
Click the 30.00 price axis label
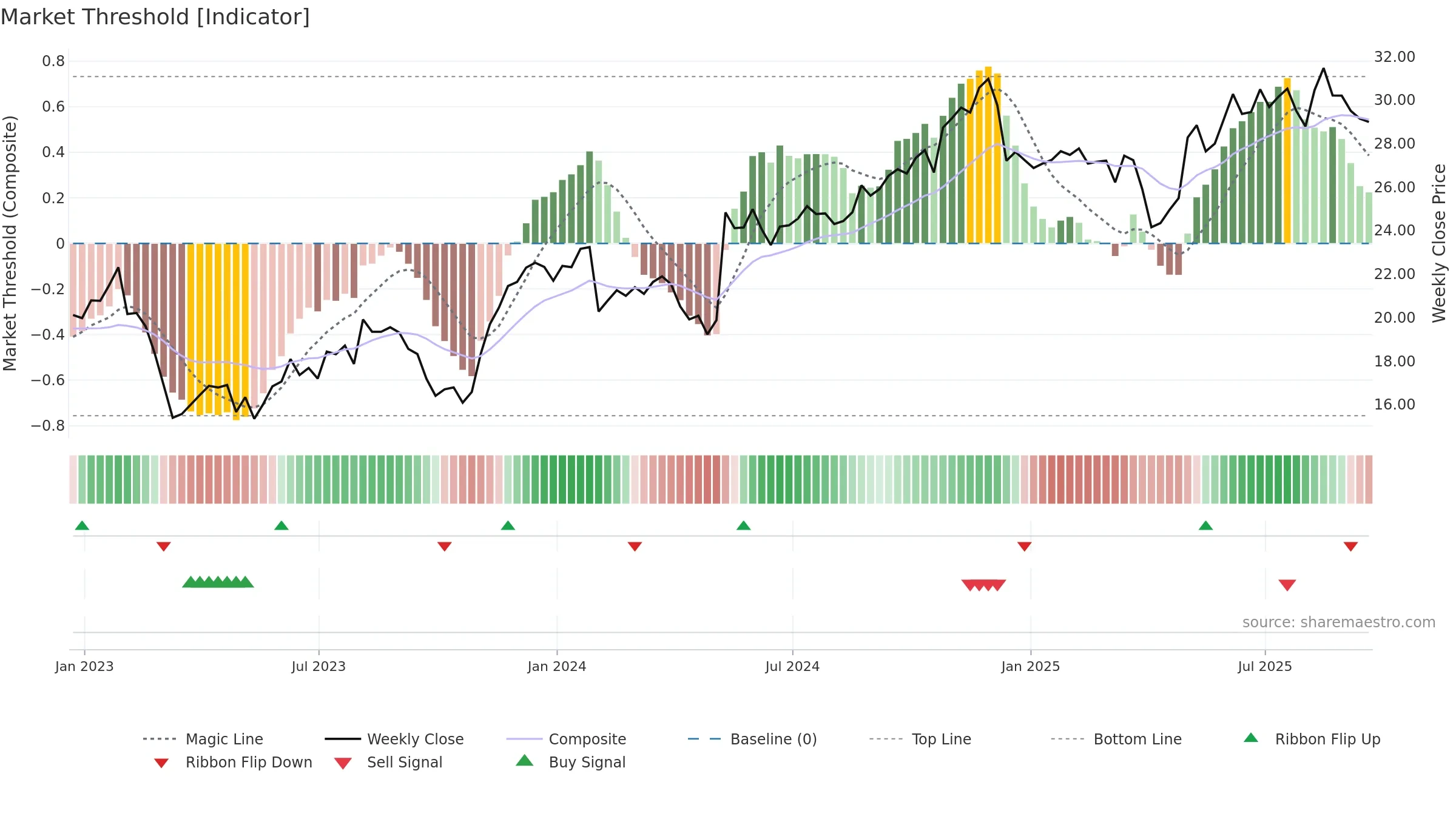coord(1395,100)
